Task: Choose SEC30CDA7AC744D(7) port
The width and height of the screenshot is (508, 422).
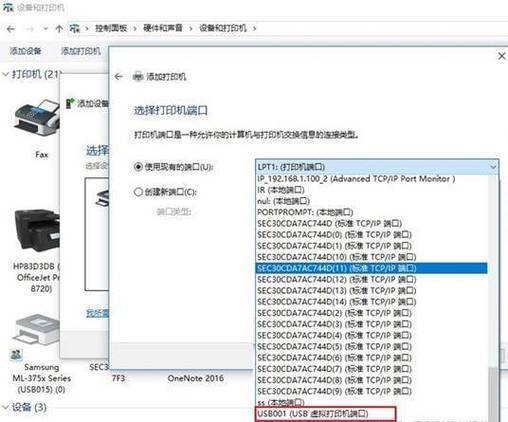Action: click(x=372, y=369)
